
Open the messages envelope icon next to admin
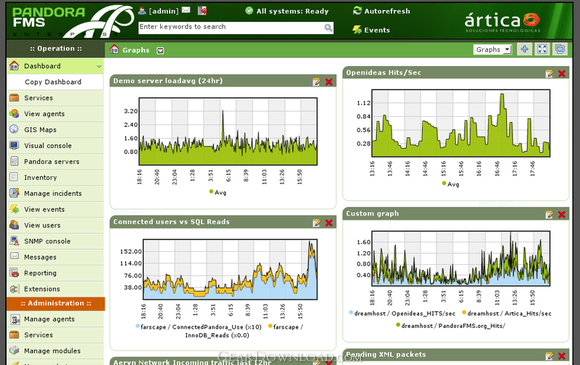186,10
